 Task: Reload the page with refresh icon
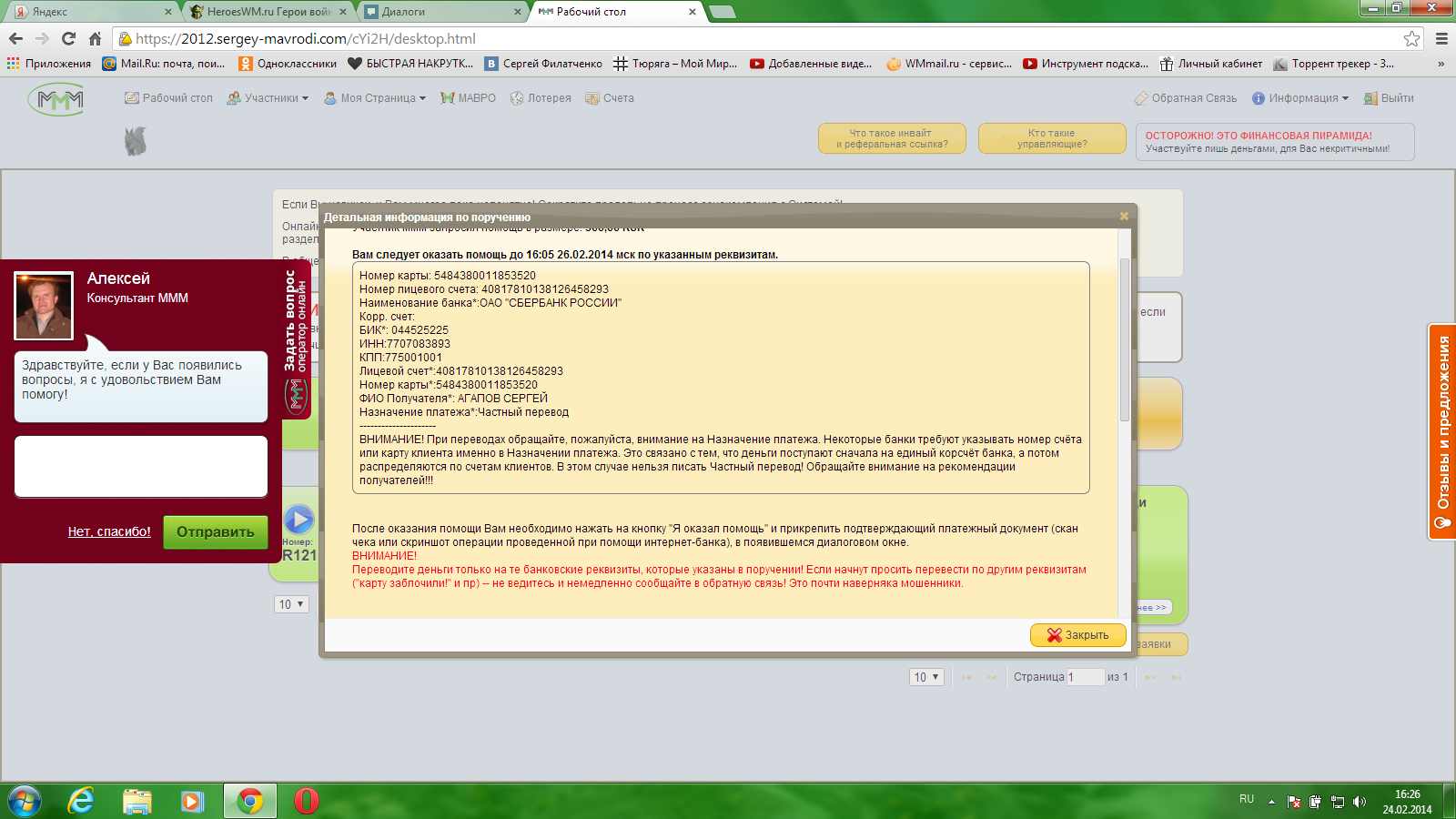point(68,38)
